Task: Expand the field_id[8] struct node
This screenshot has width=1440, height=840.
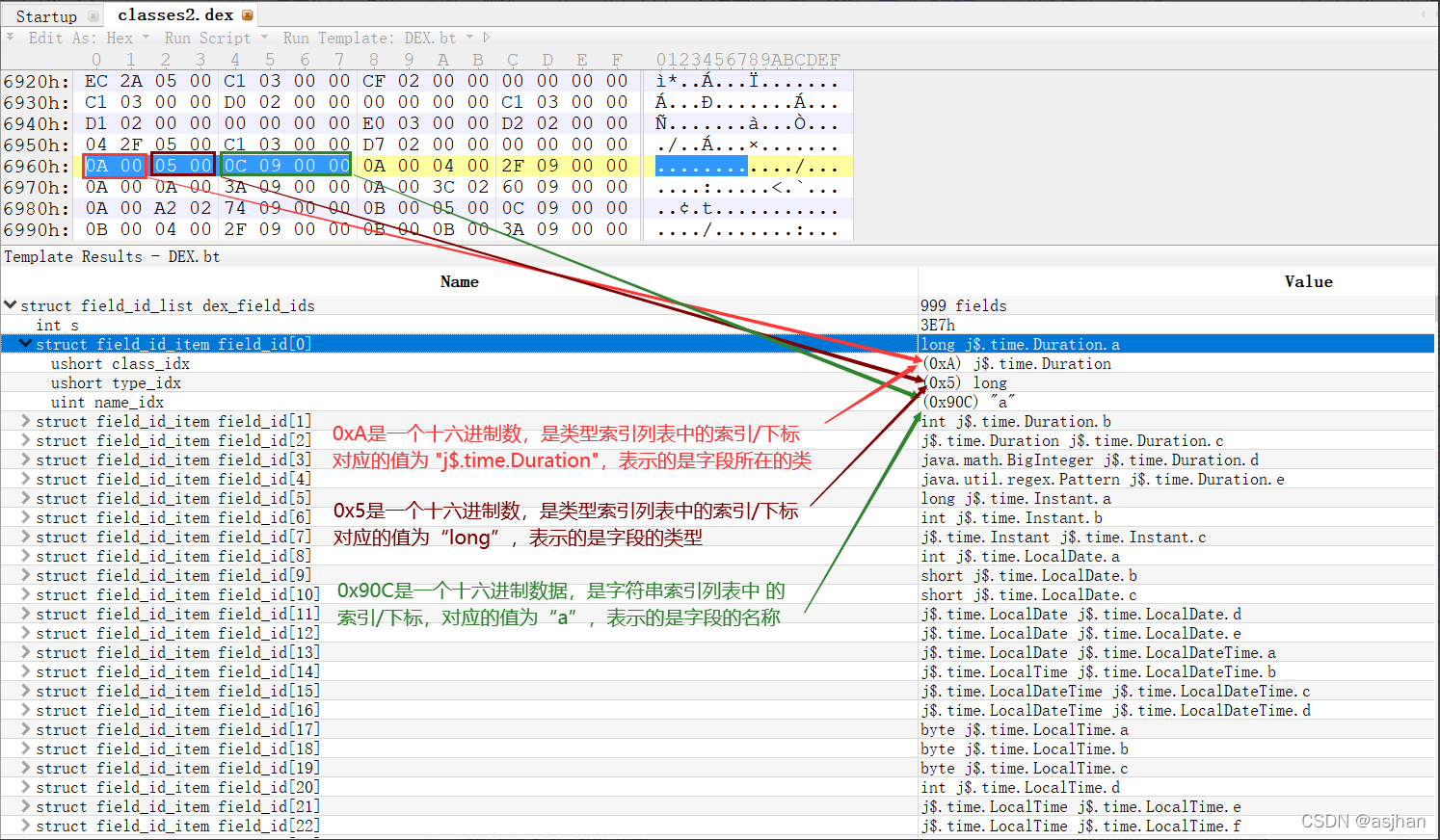Action: (26, 556)
